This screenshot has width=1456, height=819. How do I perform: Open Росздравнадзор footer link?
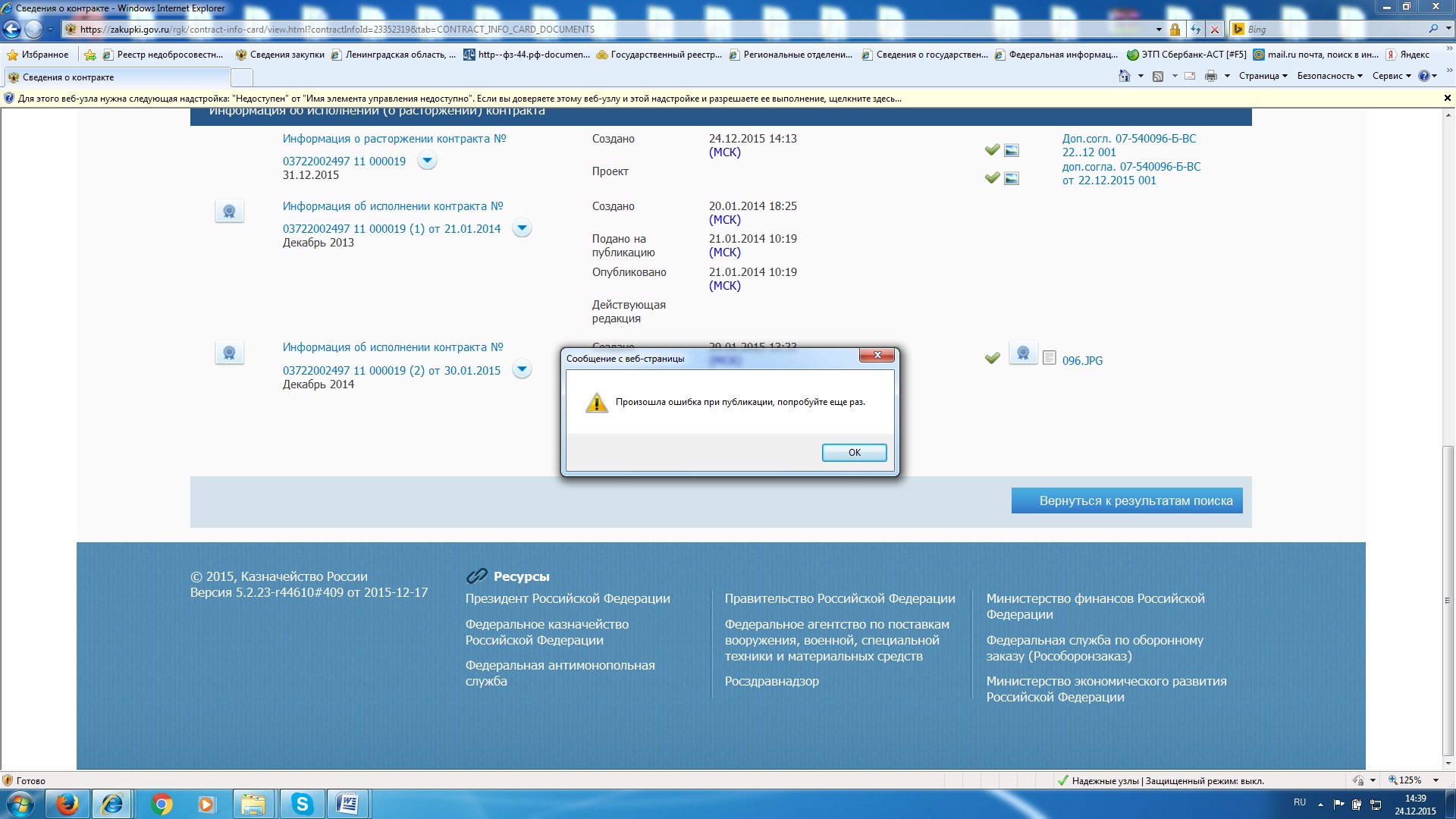pyautogui.click(x=771, y=682)
